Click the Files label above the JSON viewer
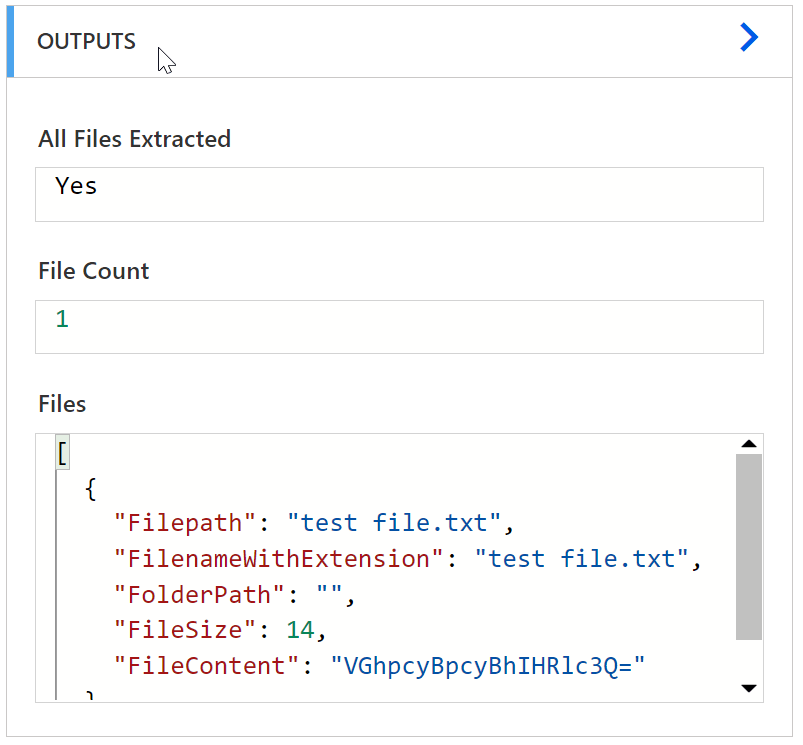Viewport: 803px width, 745px height. 62,404
